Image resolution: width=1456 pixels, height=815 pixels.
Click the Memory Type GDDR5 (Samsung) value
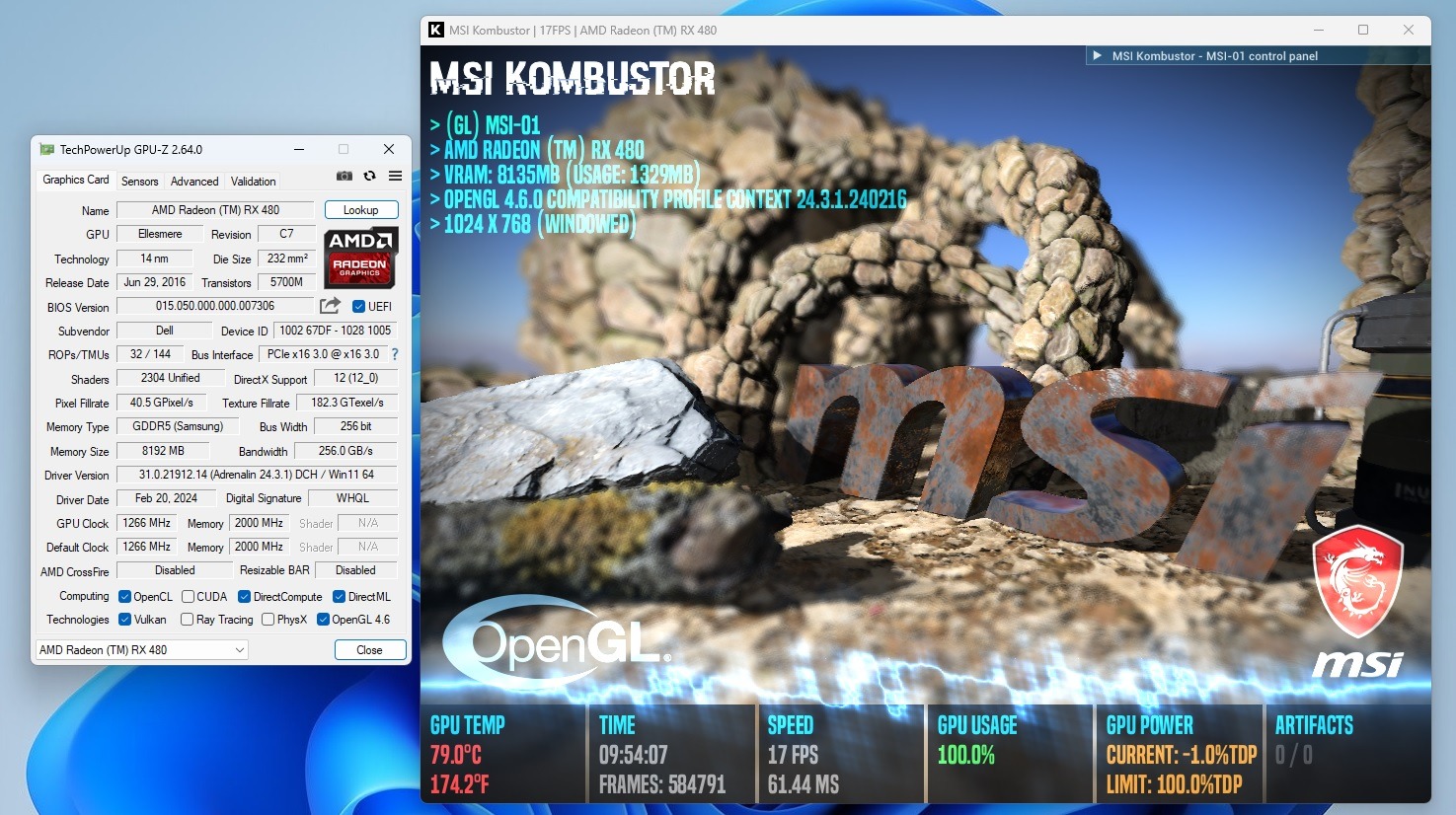pyautogui.click(x=179, y=426)
